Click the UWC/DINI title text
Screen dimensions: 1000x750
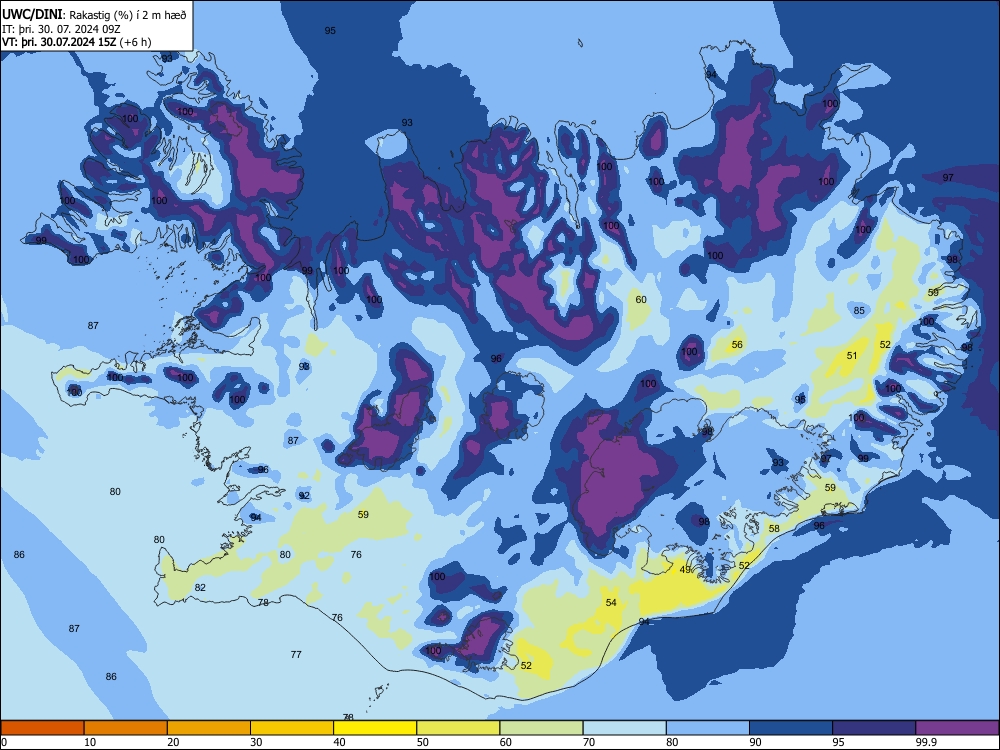coord(32,15)
